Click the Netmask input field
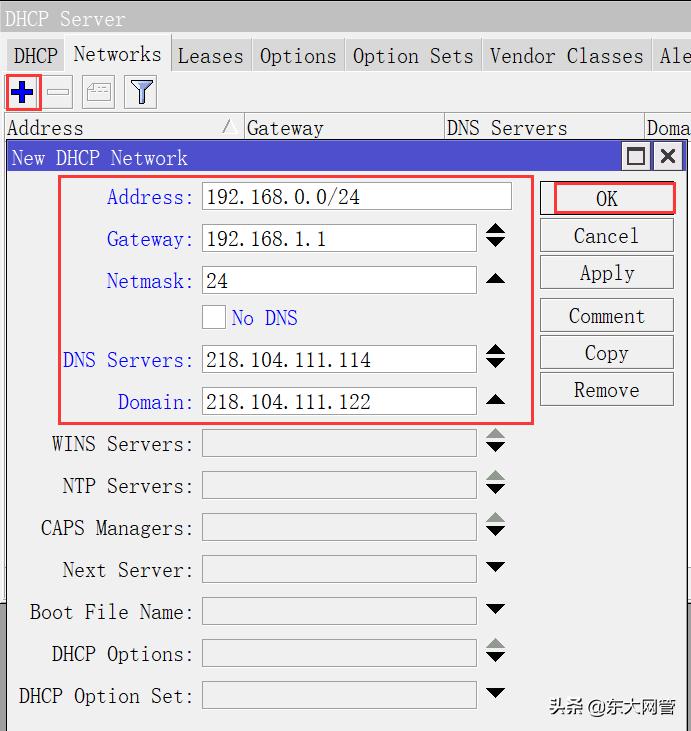The height and width of the screenshot is (731, 691). coord(339,280)
